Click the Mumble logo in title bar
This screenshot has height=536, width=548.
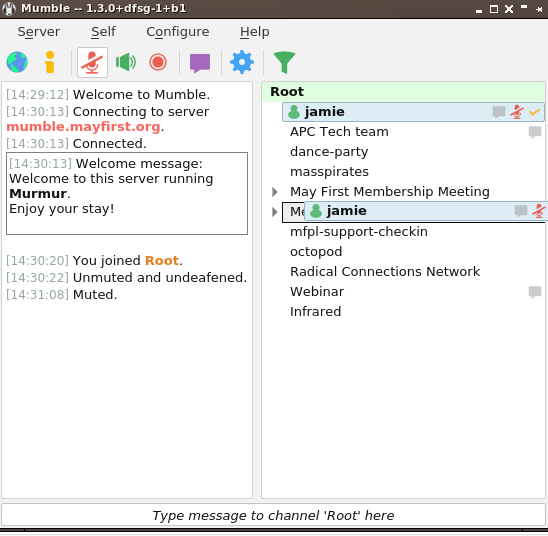point(9,9)
